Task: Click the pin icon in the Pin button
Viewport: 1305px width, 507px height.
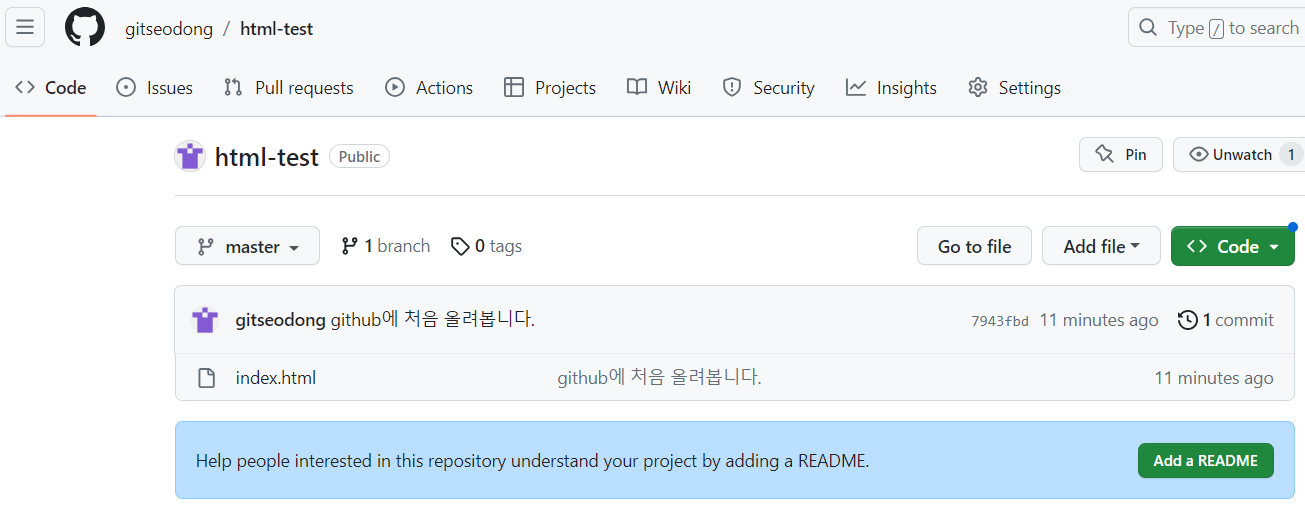Action: 1104,155
